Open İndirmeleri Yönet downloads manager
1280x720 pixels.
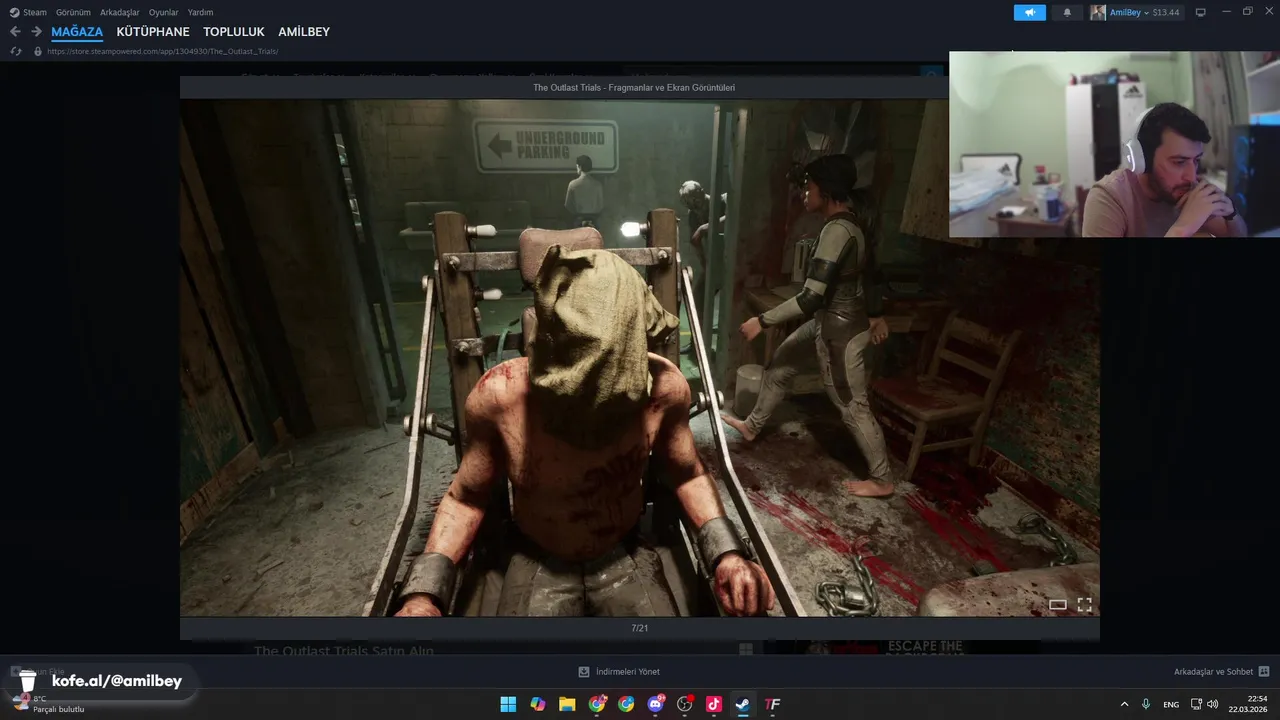[x=619, y=672]
